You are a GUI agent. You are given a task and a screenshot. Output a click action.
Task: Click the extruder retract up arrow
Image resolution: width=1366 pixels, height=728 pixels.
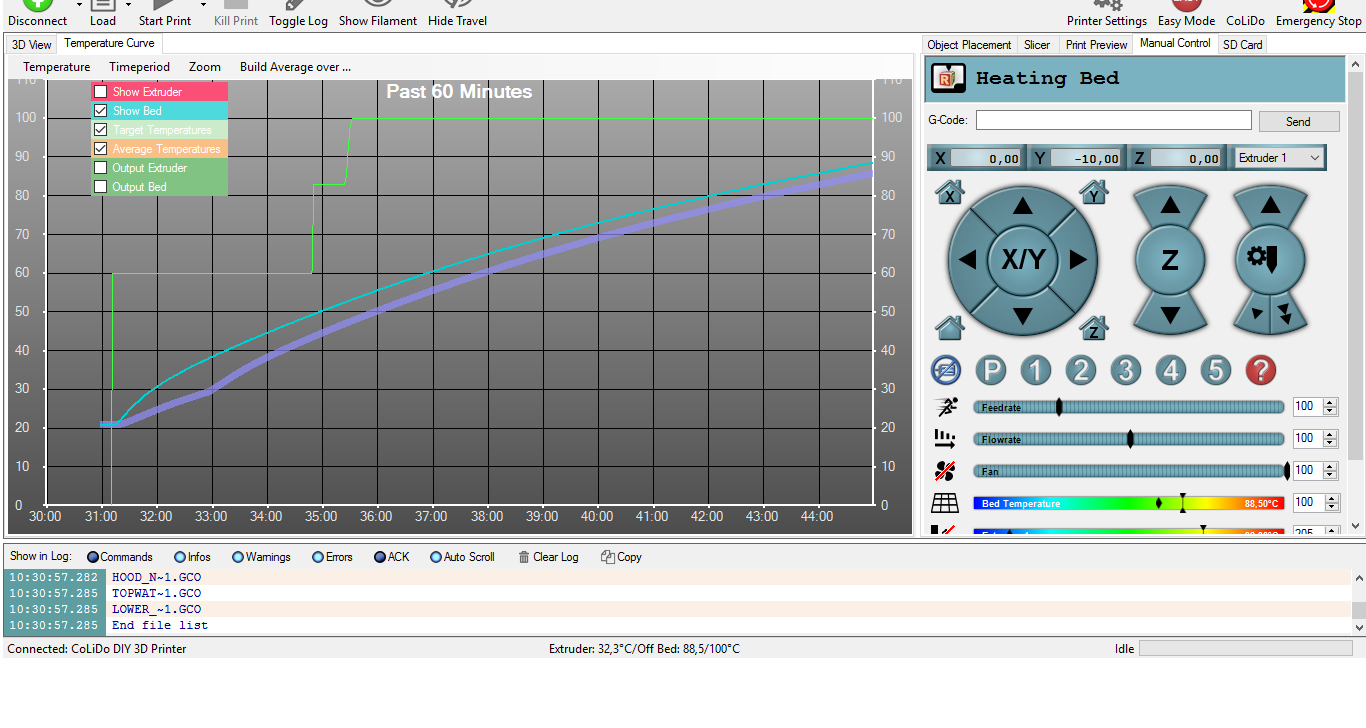tap(1270, 207)
